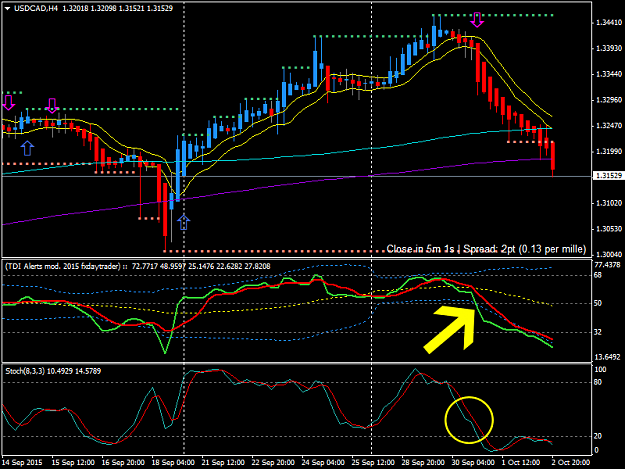Click the current price tag 1.31529
625x469 pixels.
click(607, 176)
